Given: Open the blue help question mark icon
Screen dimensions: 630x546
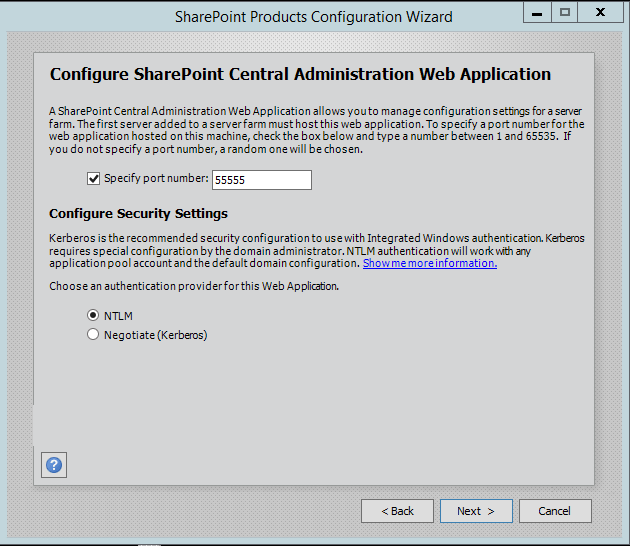Looking at the screenshot, I should coord(54,464).
